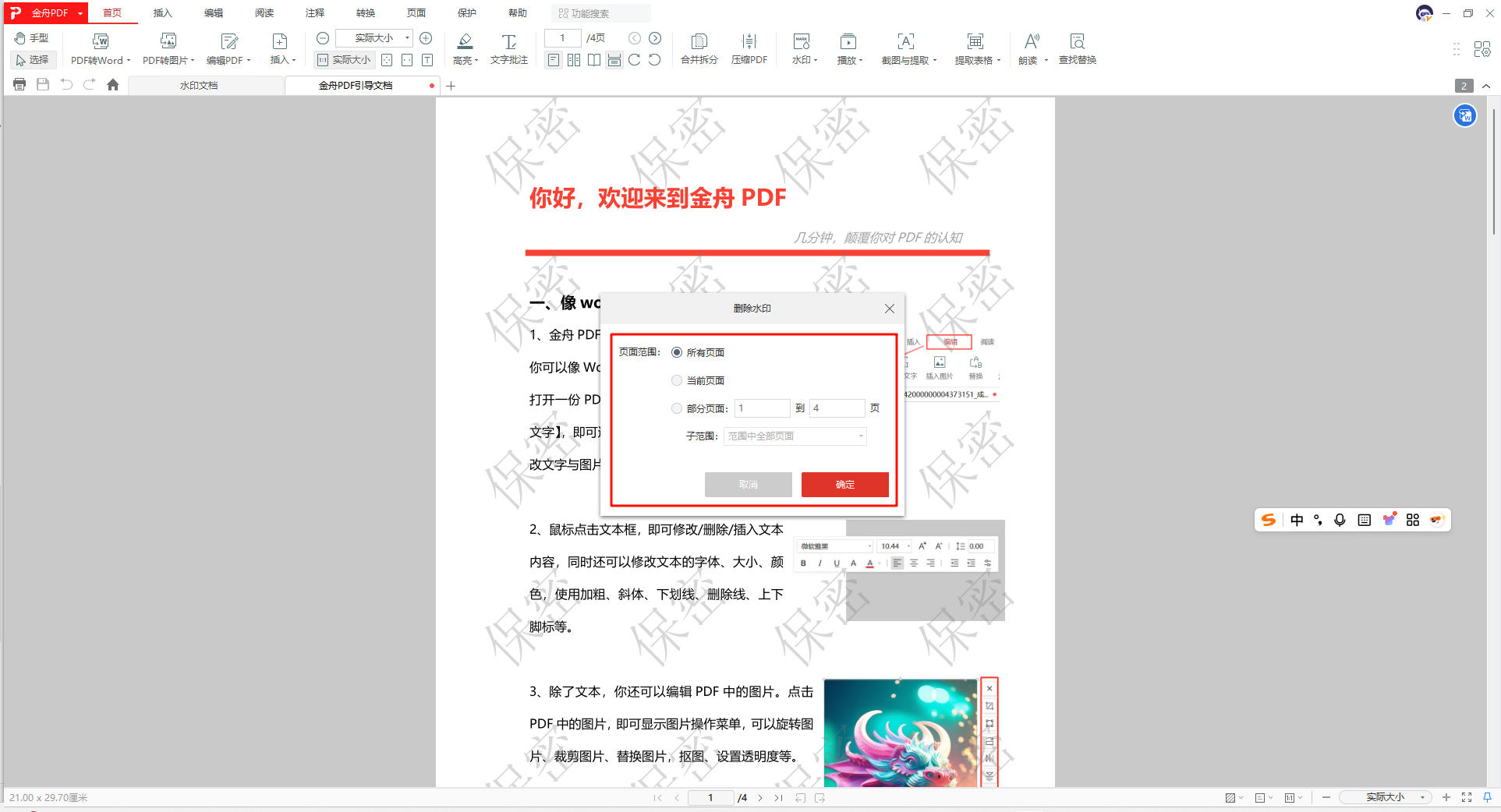Open status bar zoom 实际大小 dropdown

pyautogui.click(x=1386, y=798)
